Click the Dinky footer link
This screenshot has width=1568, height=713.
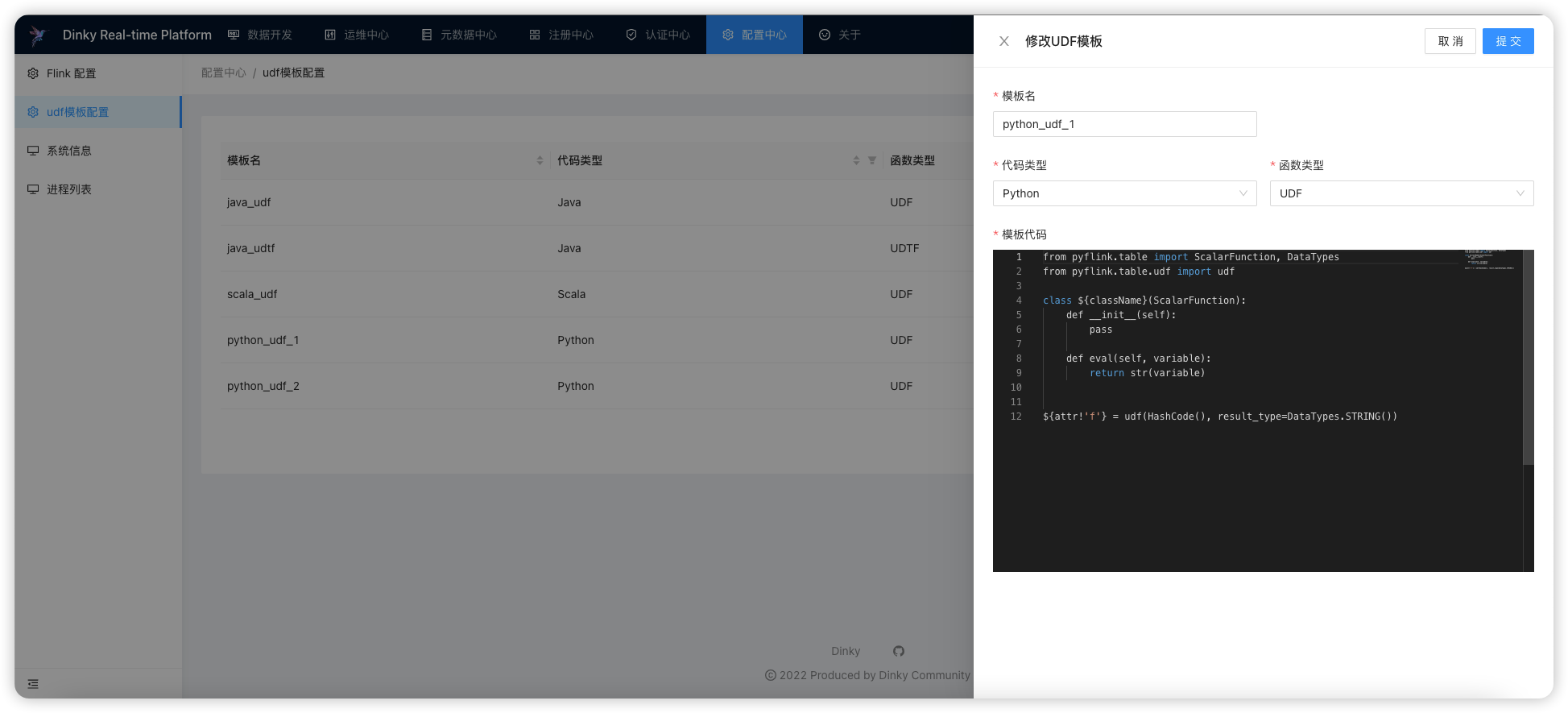point(846,651)
